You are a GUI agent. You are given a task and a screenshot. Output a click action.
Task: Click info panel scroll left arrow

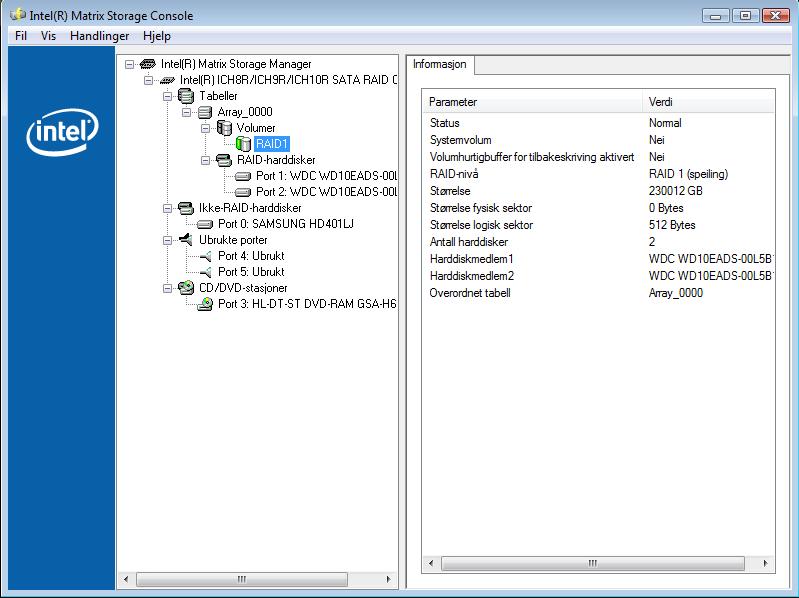click(x=431, y=563)
